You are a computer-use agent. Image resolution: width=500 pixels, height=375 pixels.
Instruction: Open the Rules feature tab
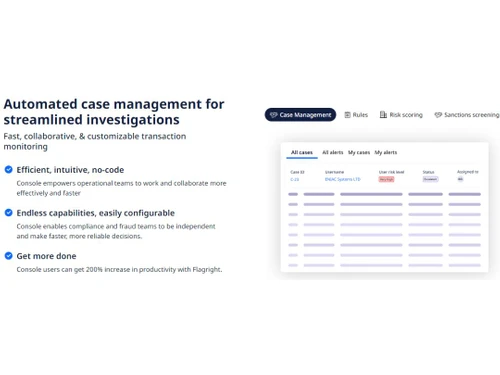[356, 115]
